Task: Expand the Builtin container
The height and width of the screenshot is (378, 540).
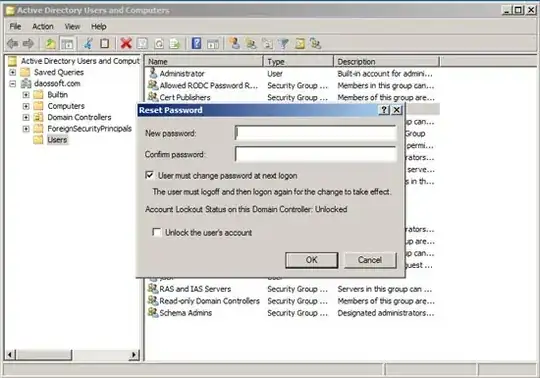Action: point(26,95)
